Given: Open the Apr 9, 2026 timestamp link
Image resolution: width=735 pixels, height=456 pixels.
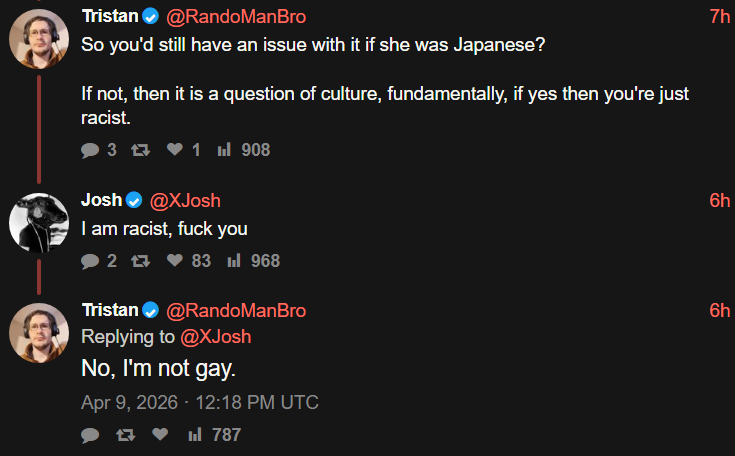Looking at the screenshot, I should 200,403.
